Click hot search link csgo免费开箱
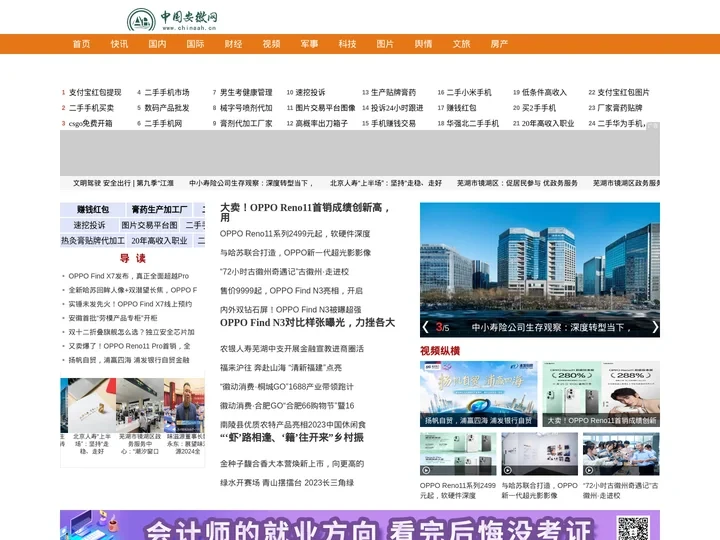This screenshot has height=540, width=720. point(90,124)
